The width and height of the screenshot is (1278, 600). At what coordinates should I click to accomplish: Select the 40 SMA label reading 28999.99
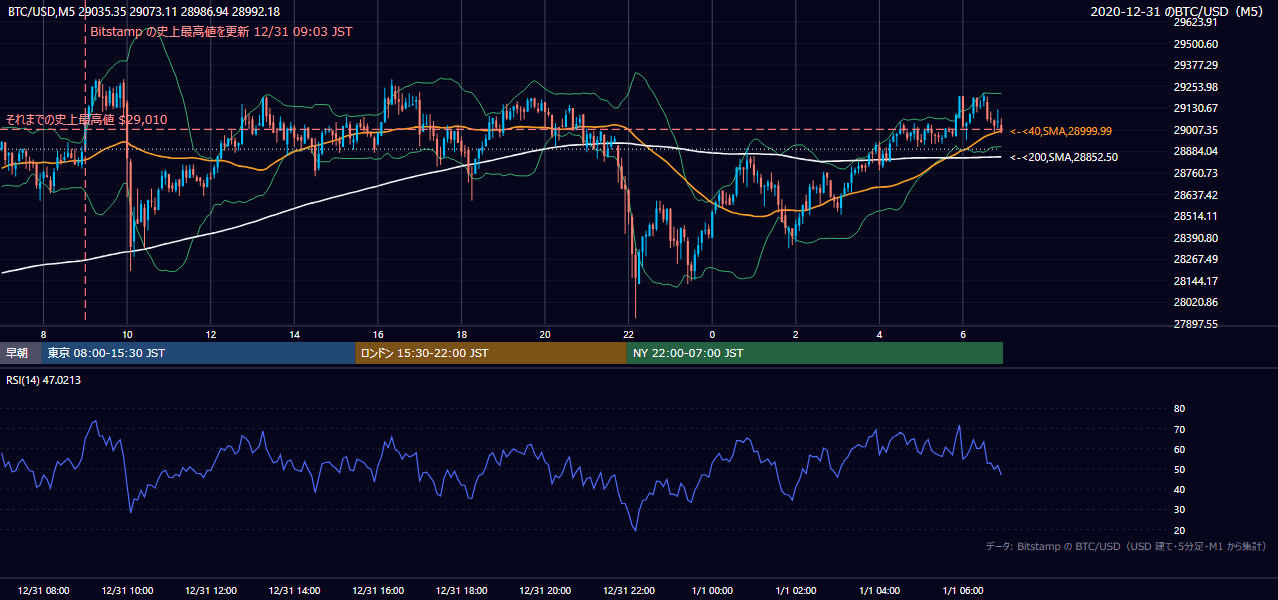click(1061, 131)
